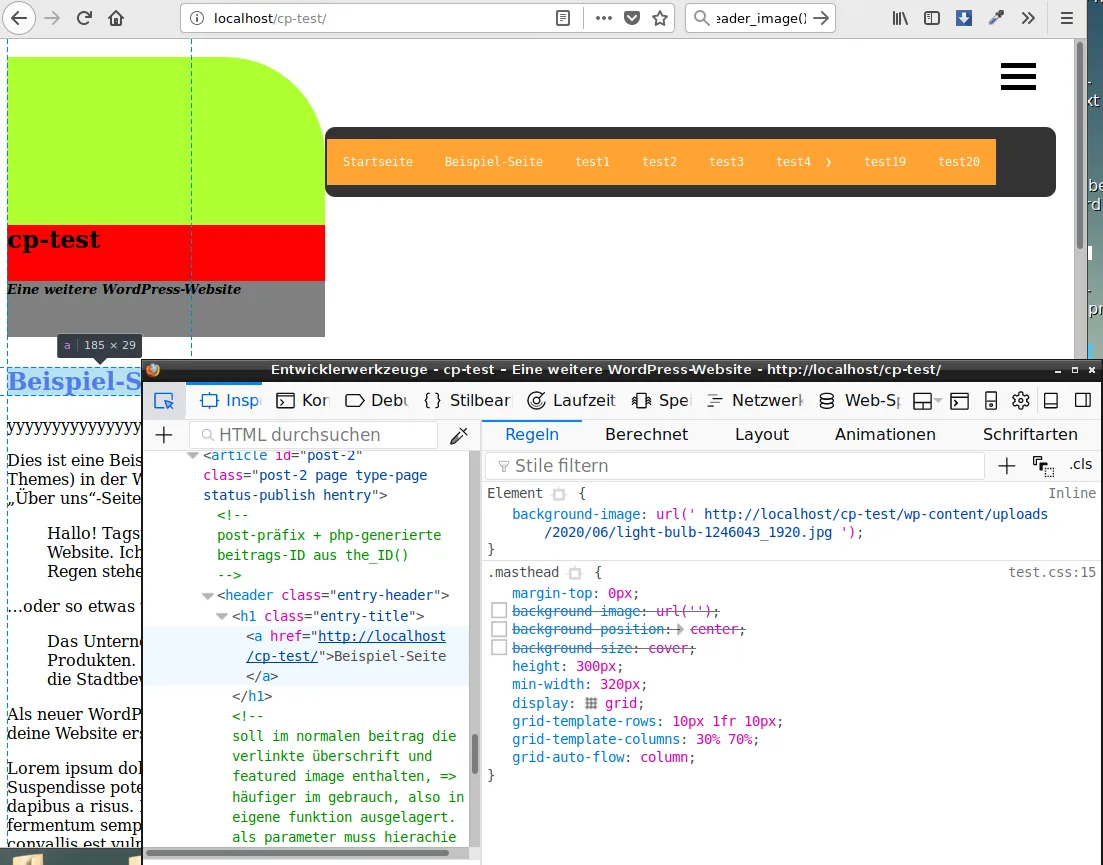Toggle the .cls class panel
The width and height of the screenshot is (1103, 865).
coord(1080,464)
